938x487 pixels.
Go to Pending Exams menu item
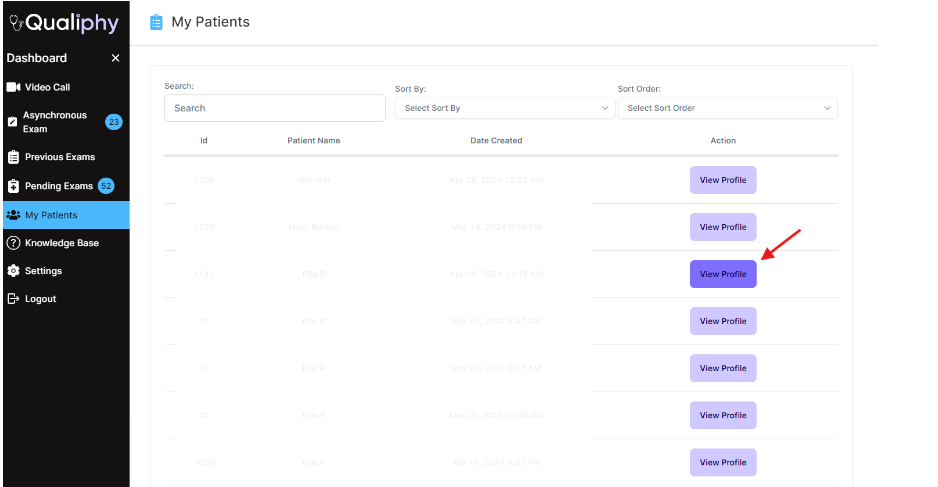click(x=58, y=186)
